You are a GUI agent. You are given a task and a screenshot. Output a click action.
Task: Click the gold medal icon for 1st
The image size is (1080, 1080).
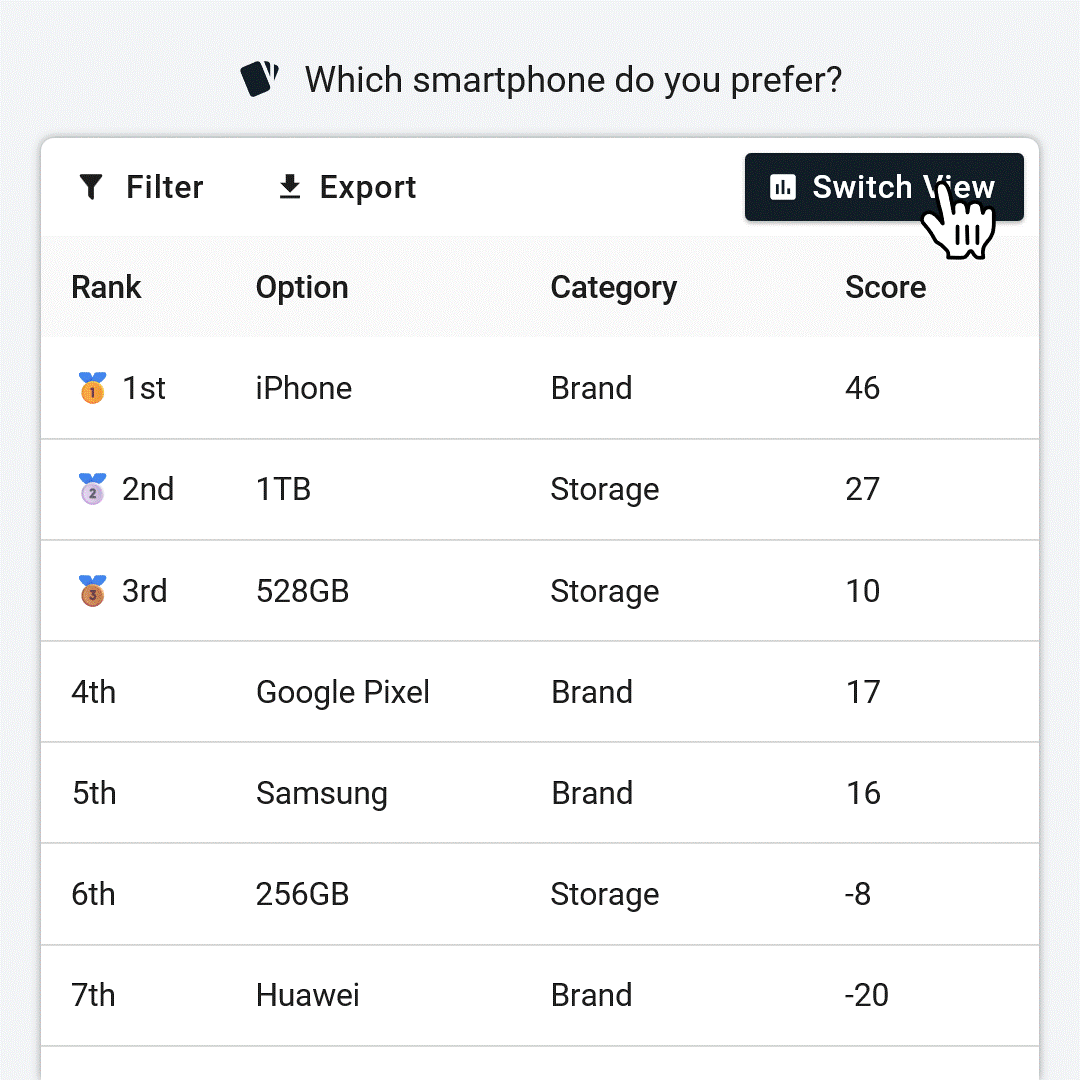[92, 388]
